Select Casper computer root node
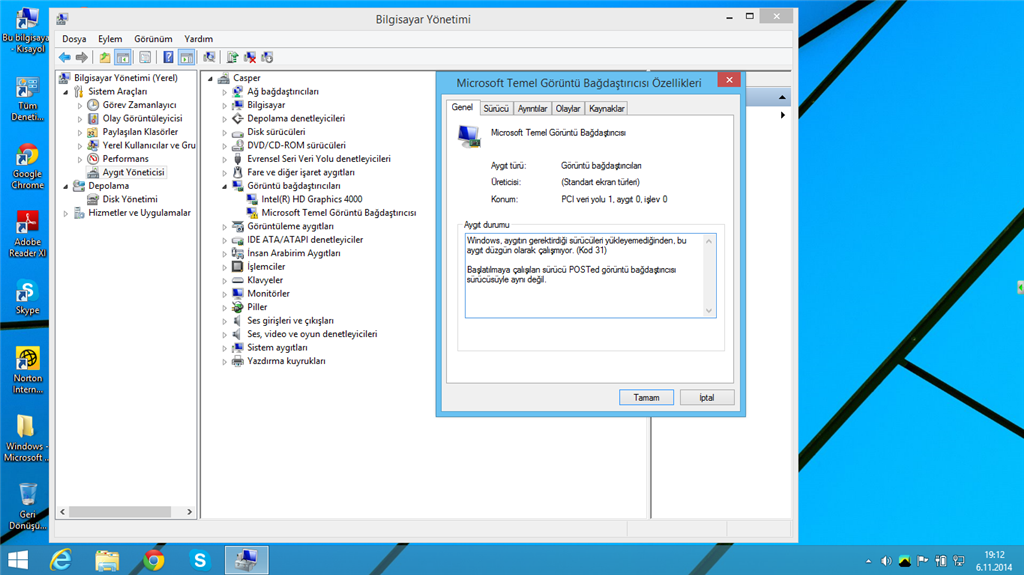This screenshot has width=1024, height=575. 247,78
